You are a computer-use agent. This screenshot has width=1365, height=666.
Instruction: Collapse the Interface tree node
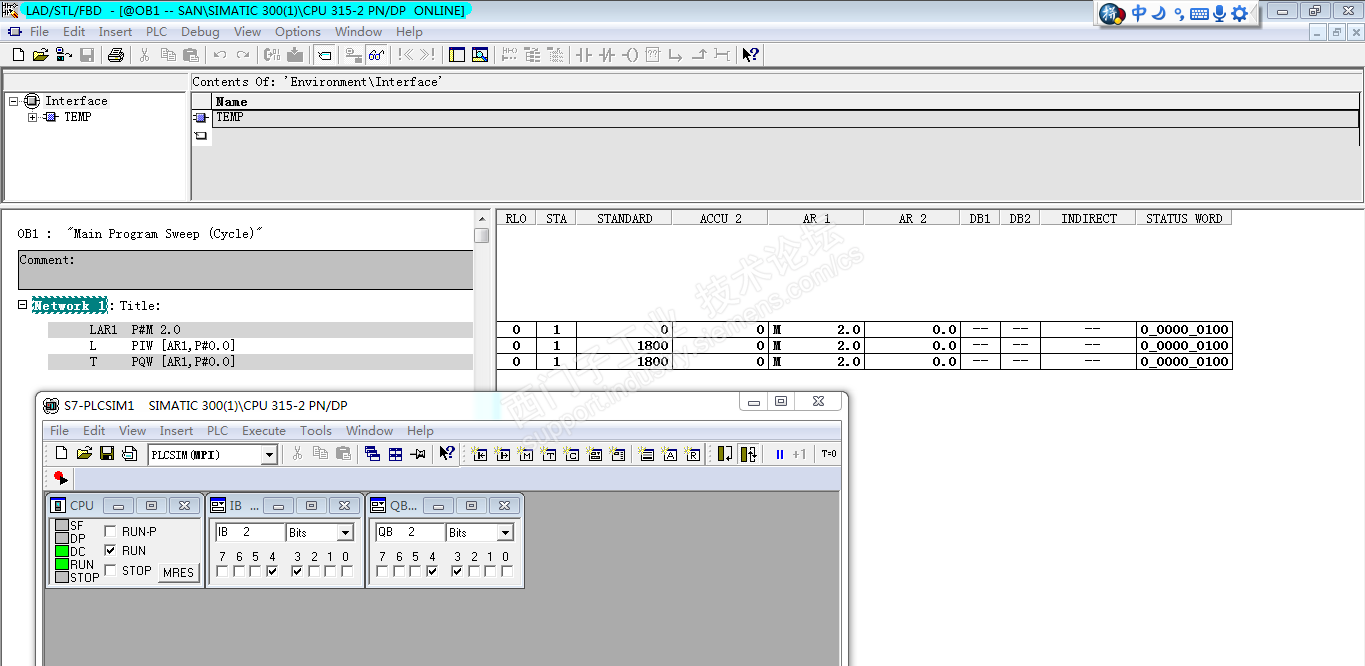[x=14, y=101]
